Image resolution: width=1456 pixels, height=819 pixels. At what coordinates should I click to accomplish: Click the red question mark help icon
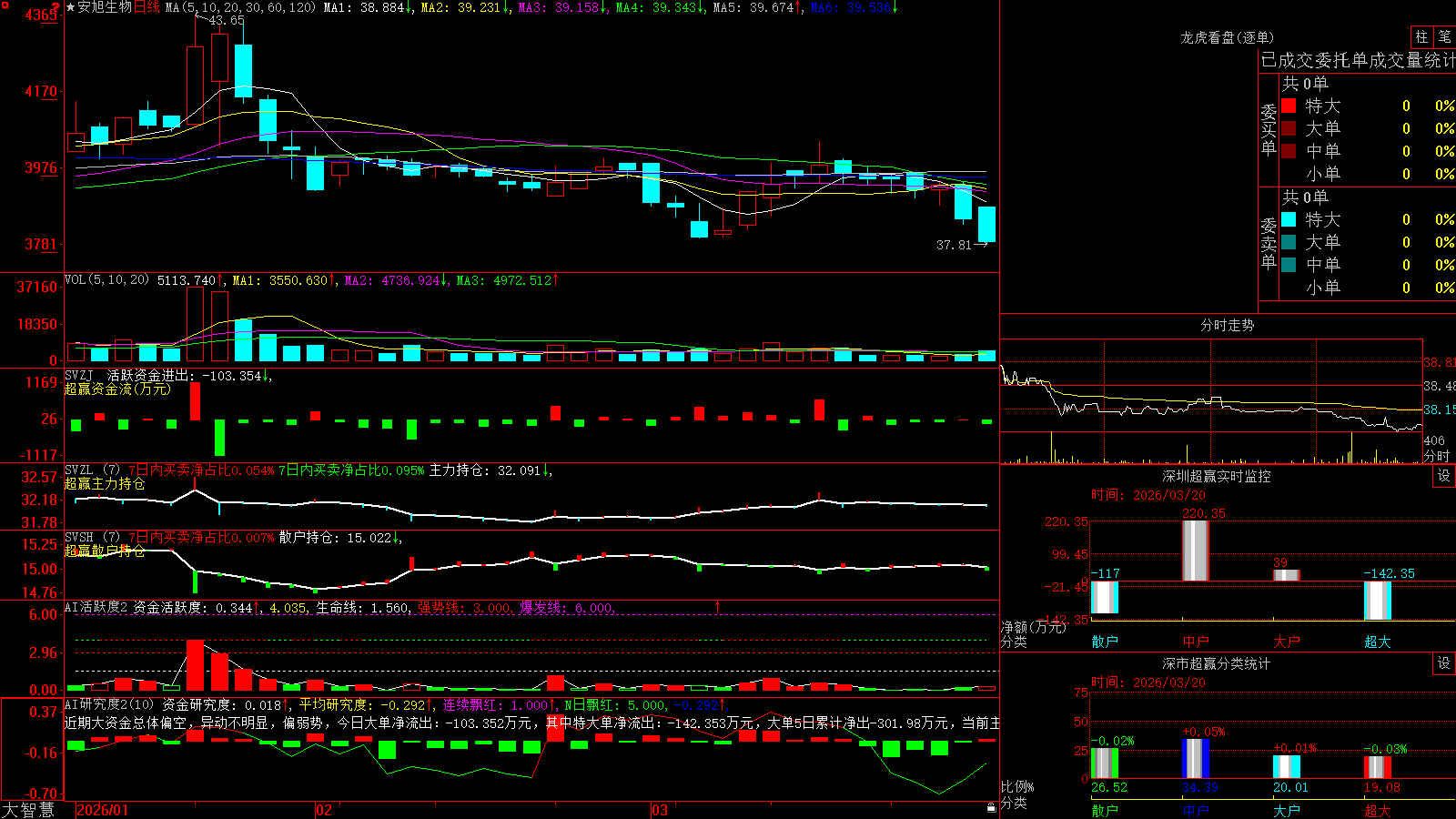[x=56, y=7]
